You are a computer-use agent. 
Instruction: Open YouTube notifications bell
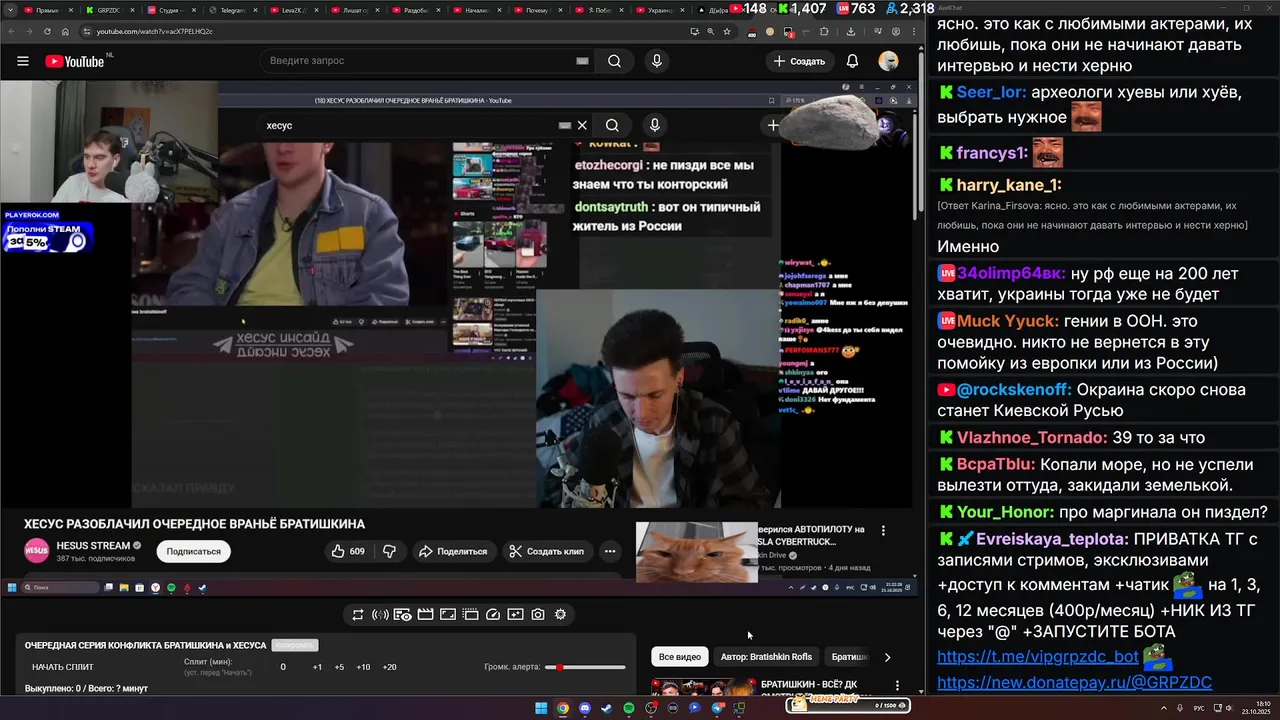852,61
